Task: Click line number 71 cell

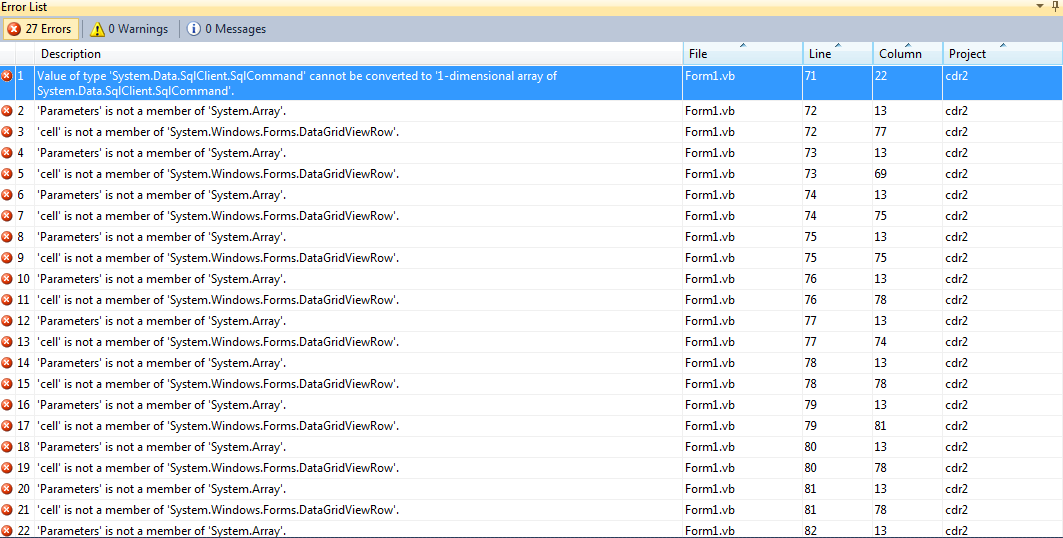Action: [811, 76]
